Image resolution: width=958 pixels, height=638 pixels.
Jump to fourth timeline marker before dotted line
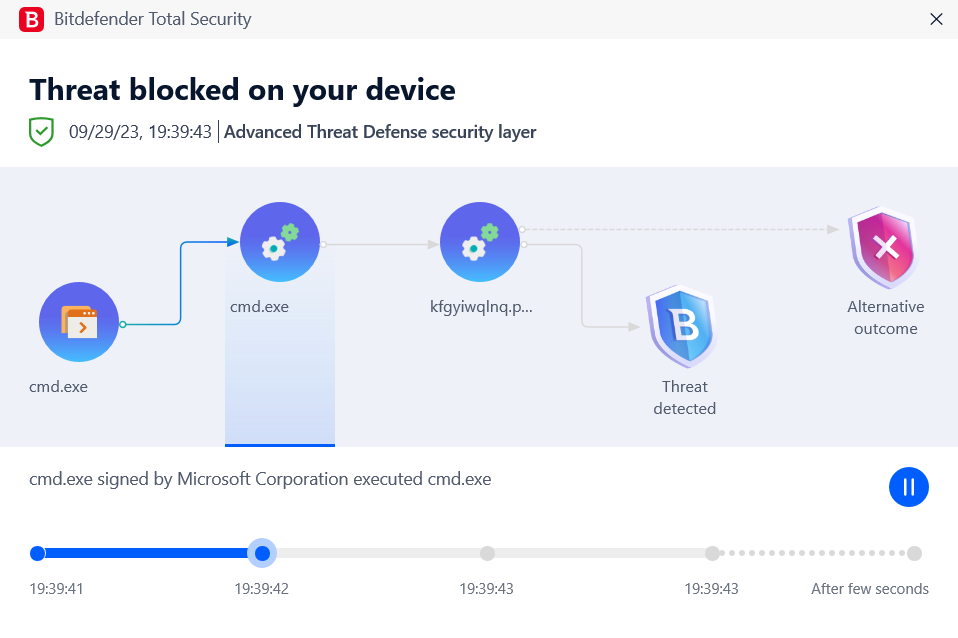[x=712, y=554]
